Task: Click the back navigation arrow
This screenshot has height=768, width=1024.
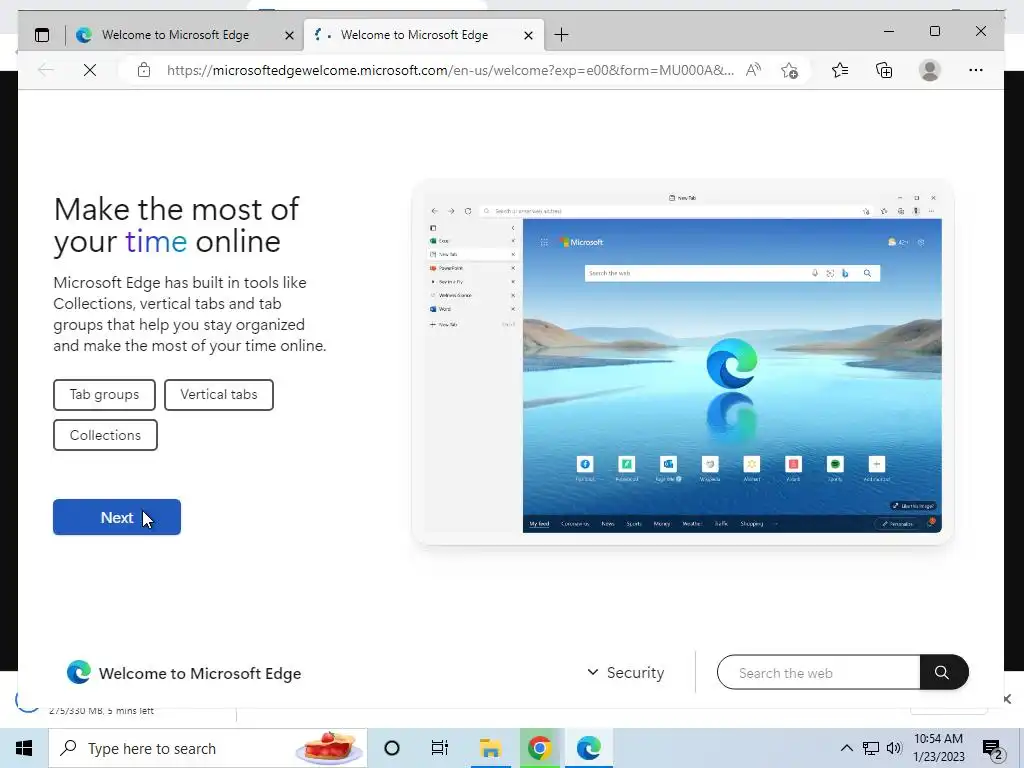Action: click(x=46, y=70)
